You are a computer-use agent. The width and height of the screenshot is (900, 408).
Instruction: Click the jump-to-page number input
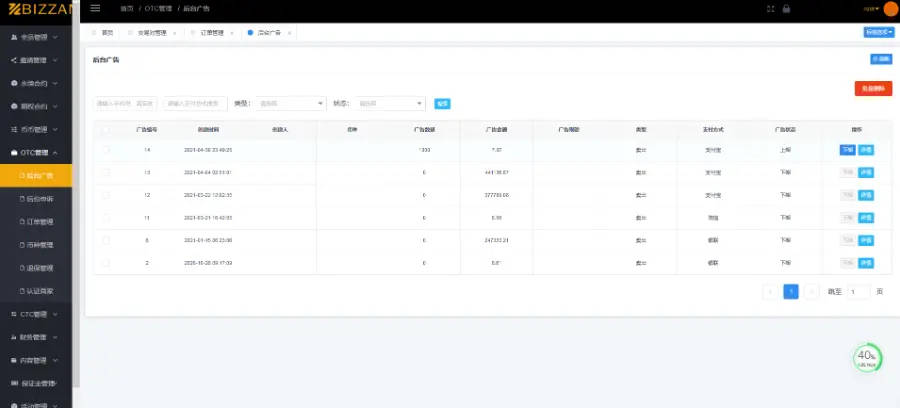pyautogui.click(x=859, y=292)
